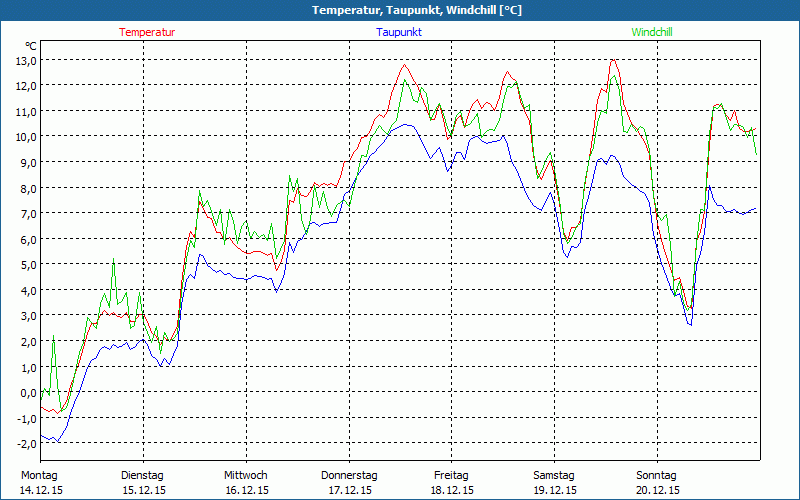Click the 12,0 y-axis value
This screenshot has height=500, width=800.
(x=26, y=86)
